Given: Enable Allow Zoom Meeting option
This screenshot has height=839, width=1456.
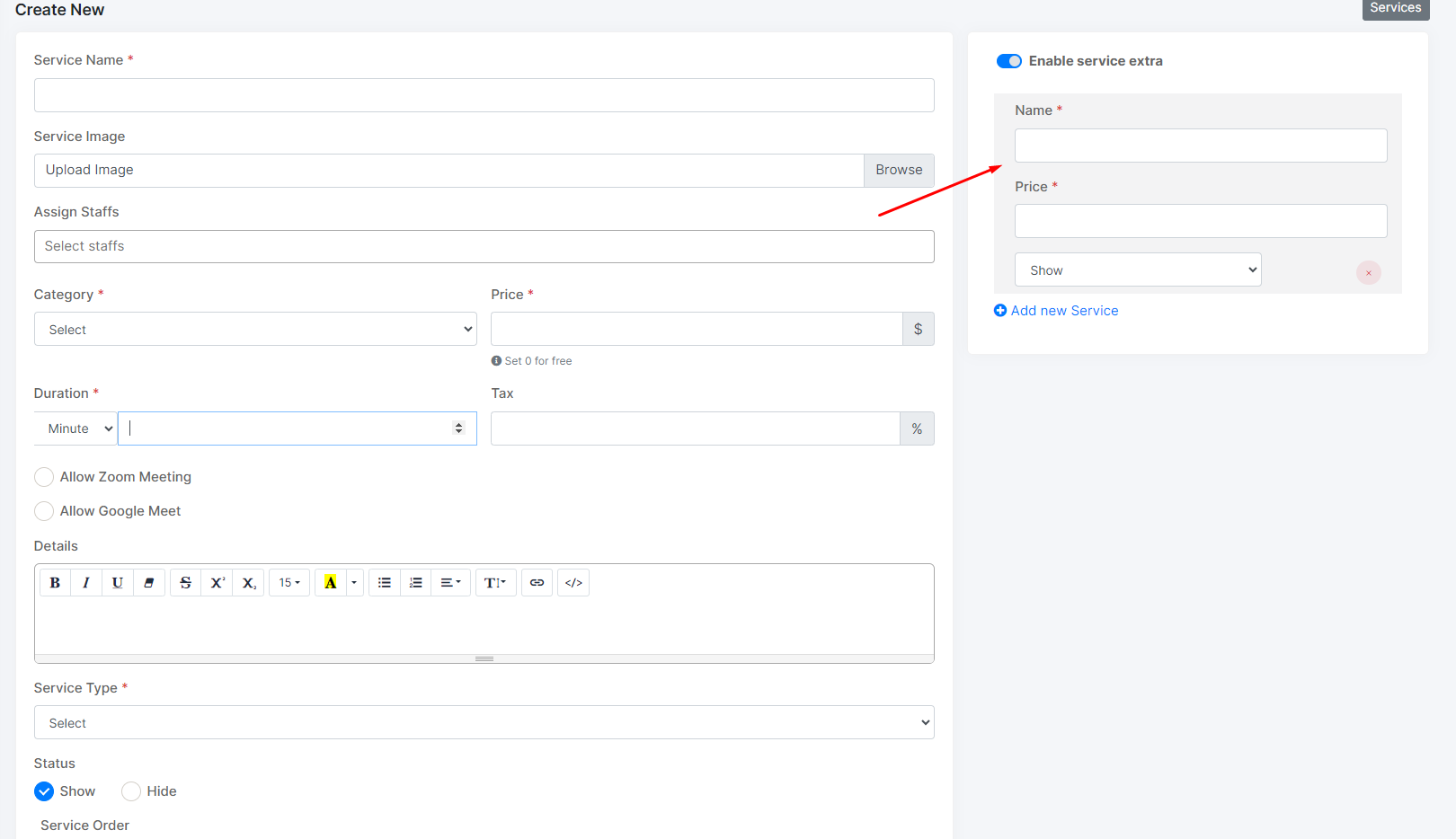Looking at the screenshot, I should click(44, 477).
